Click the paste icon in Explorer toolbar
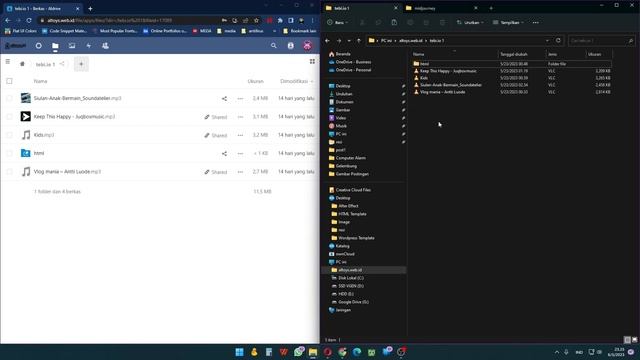The image size is (640, 360). [x=394, y=22]
